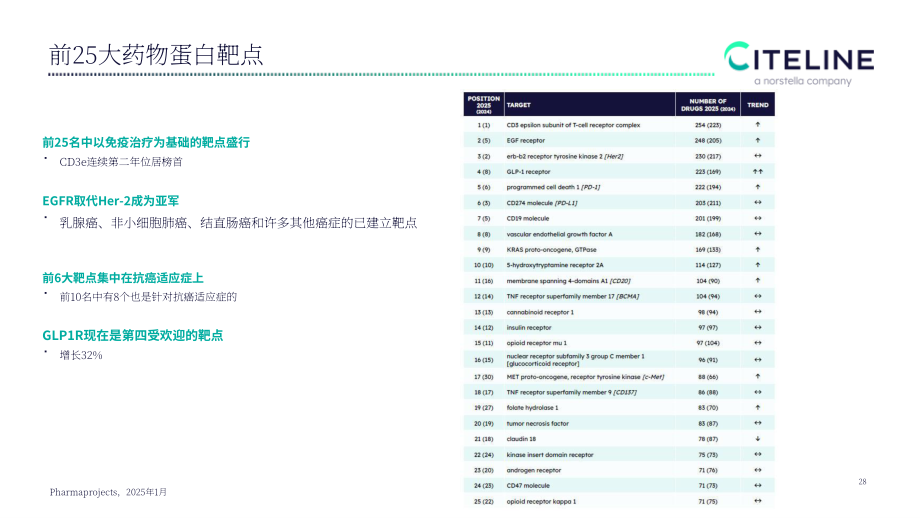Viewport: 920px width, 518px height.
Task: Click position cell 17 (30)
Action: click(483, 377)
